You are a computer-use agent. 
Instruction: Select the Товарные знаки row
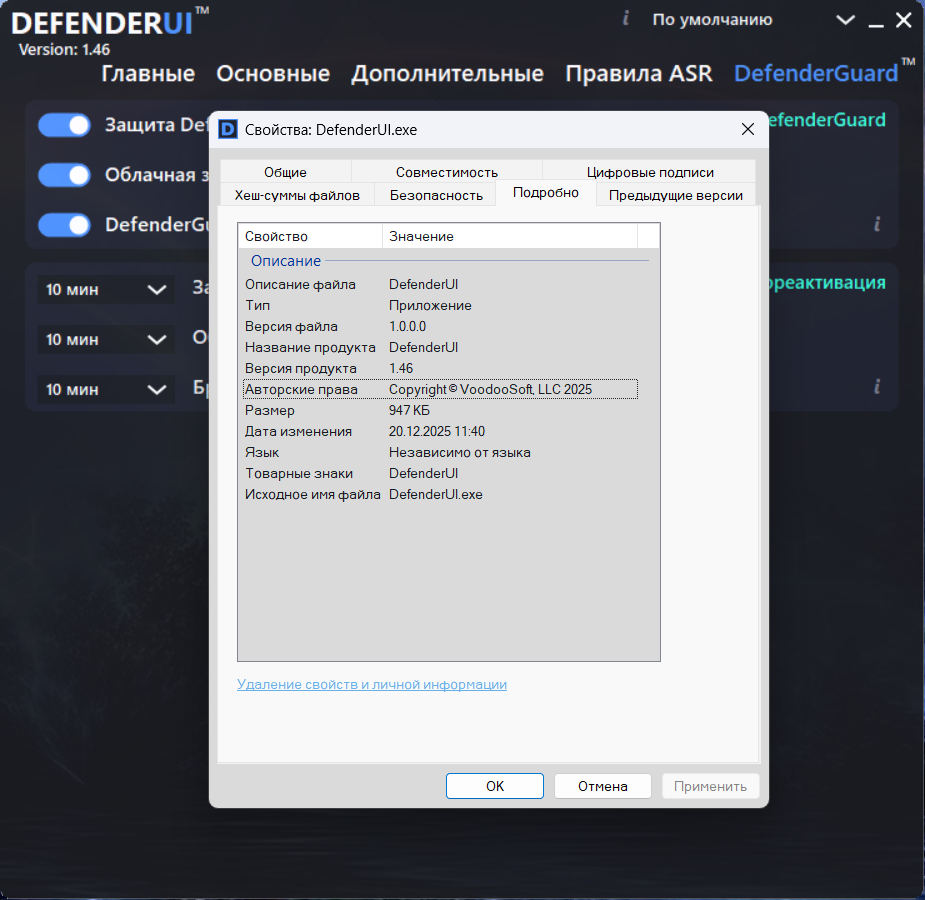(x=440, y=473)
